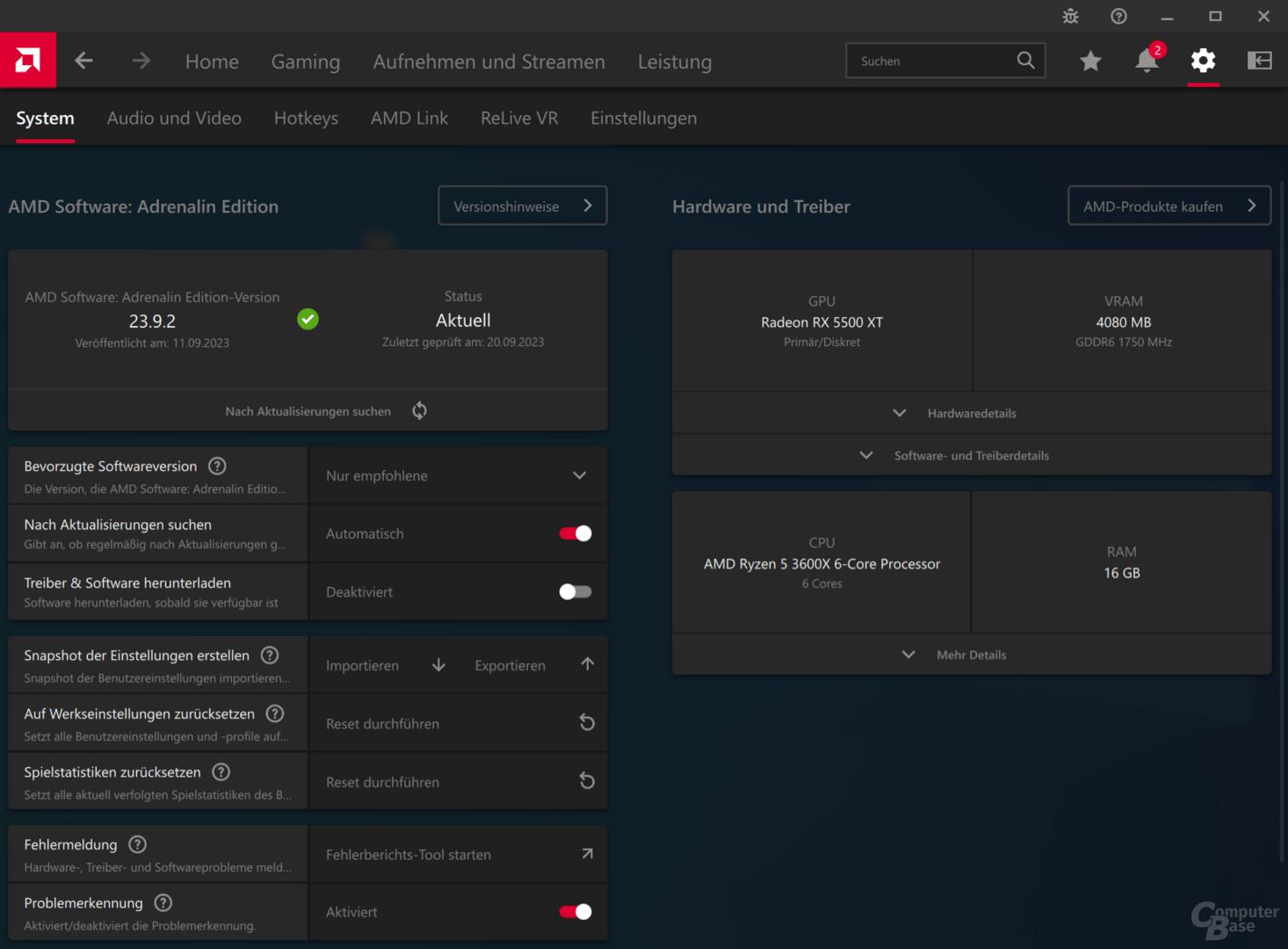Viewport: 1288px width, 949px height.
Task: Click help icon next to Auf Werkseinstellungen zurücksetzen
Action: [275, 714]
